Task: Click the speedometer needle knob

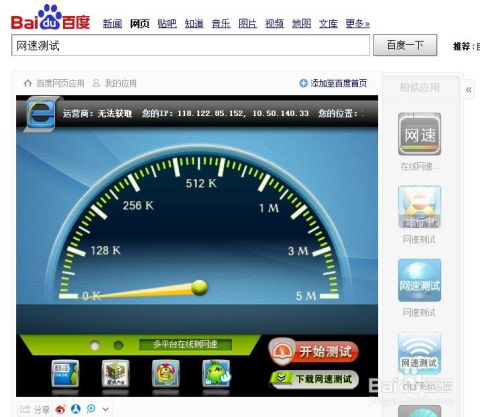Action: pos(200,287)
